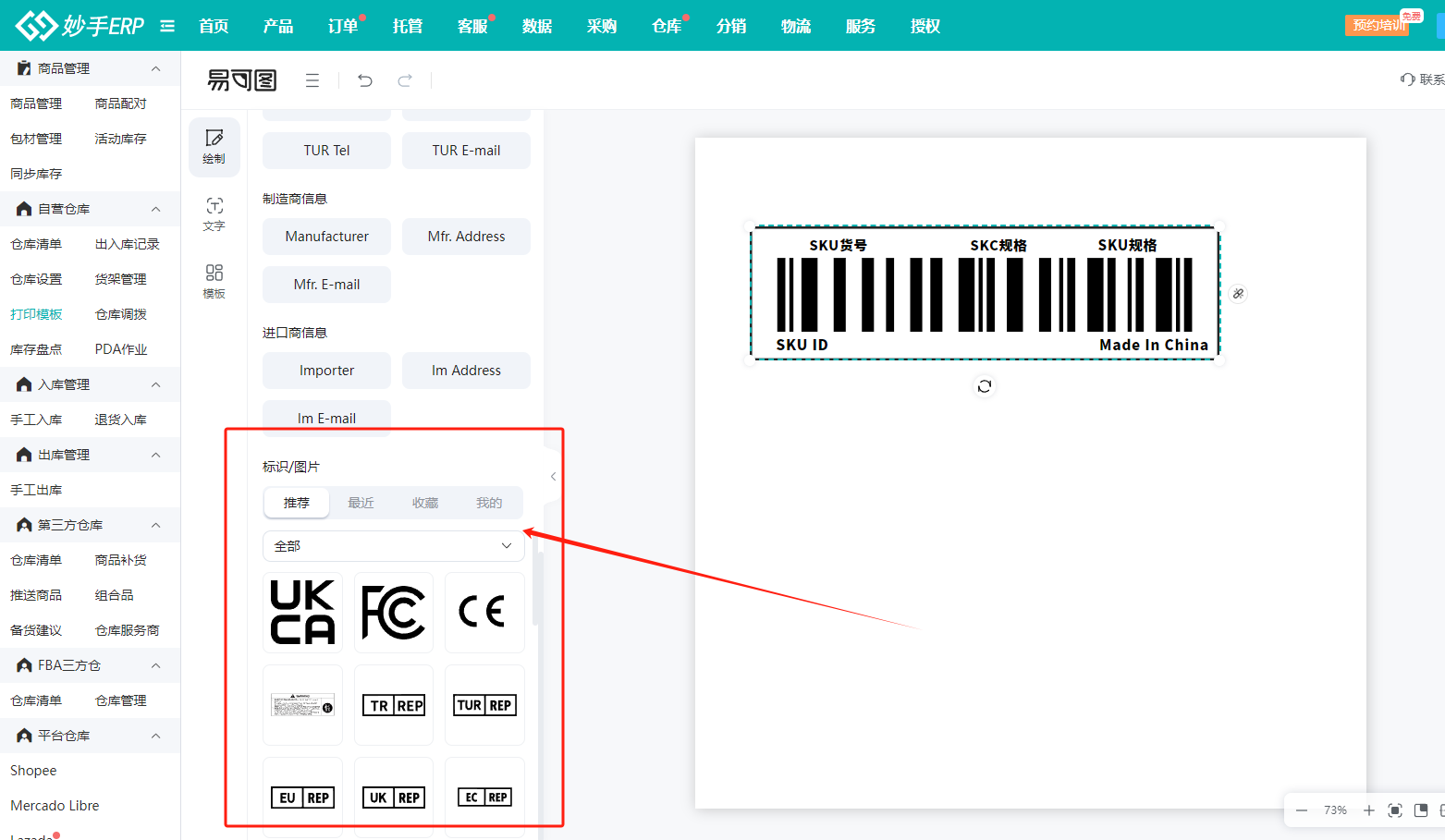The width and height of the screenshot is (1445, 840).
Task: Open the 全部 category dropdown
Action: pyautogui.click(x=393, y=545)
